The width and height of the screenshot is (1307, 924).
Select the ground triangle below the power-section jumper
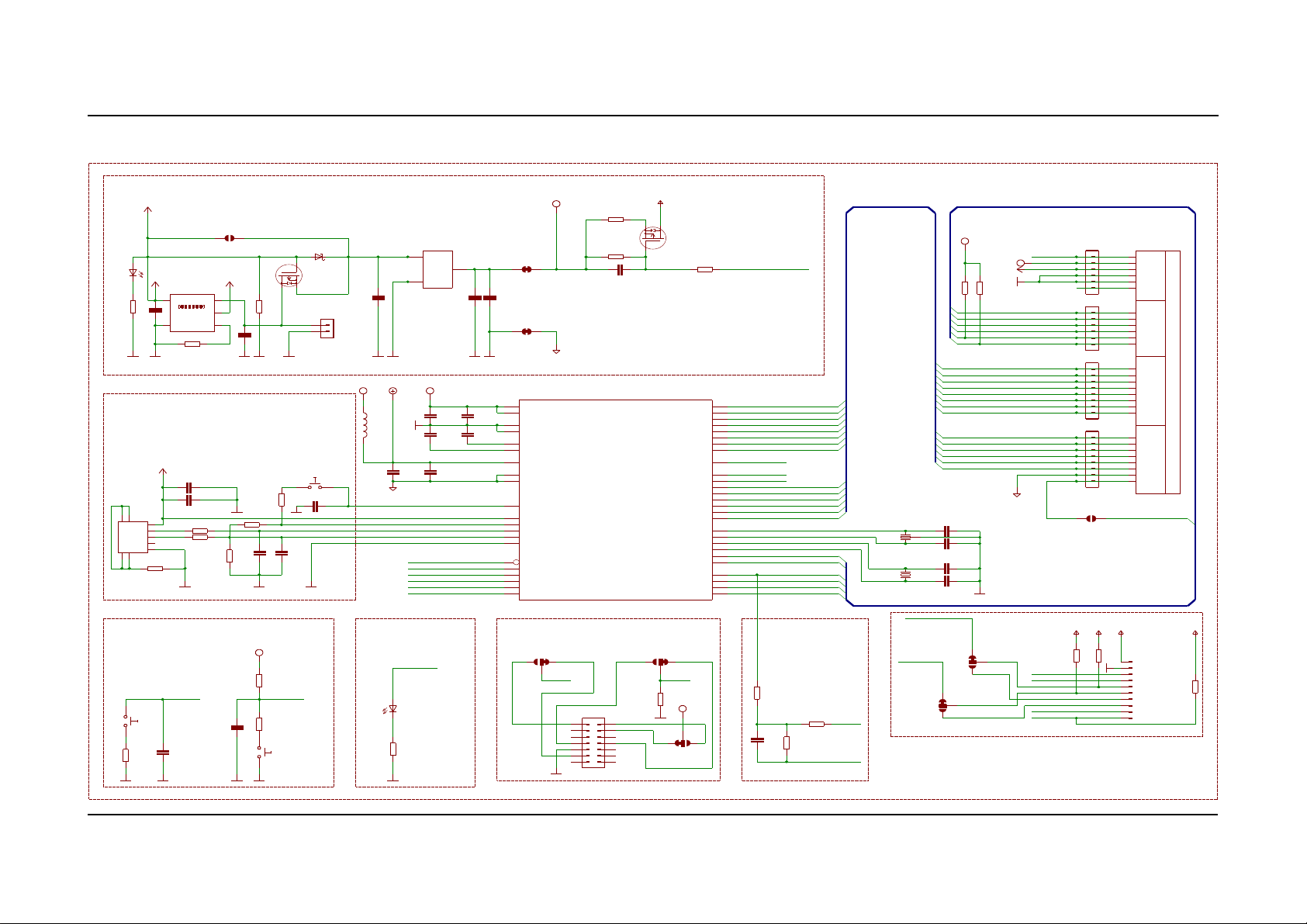[x=556, y=351]
